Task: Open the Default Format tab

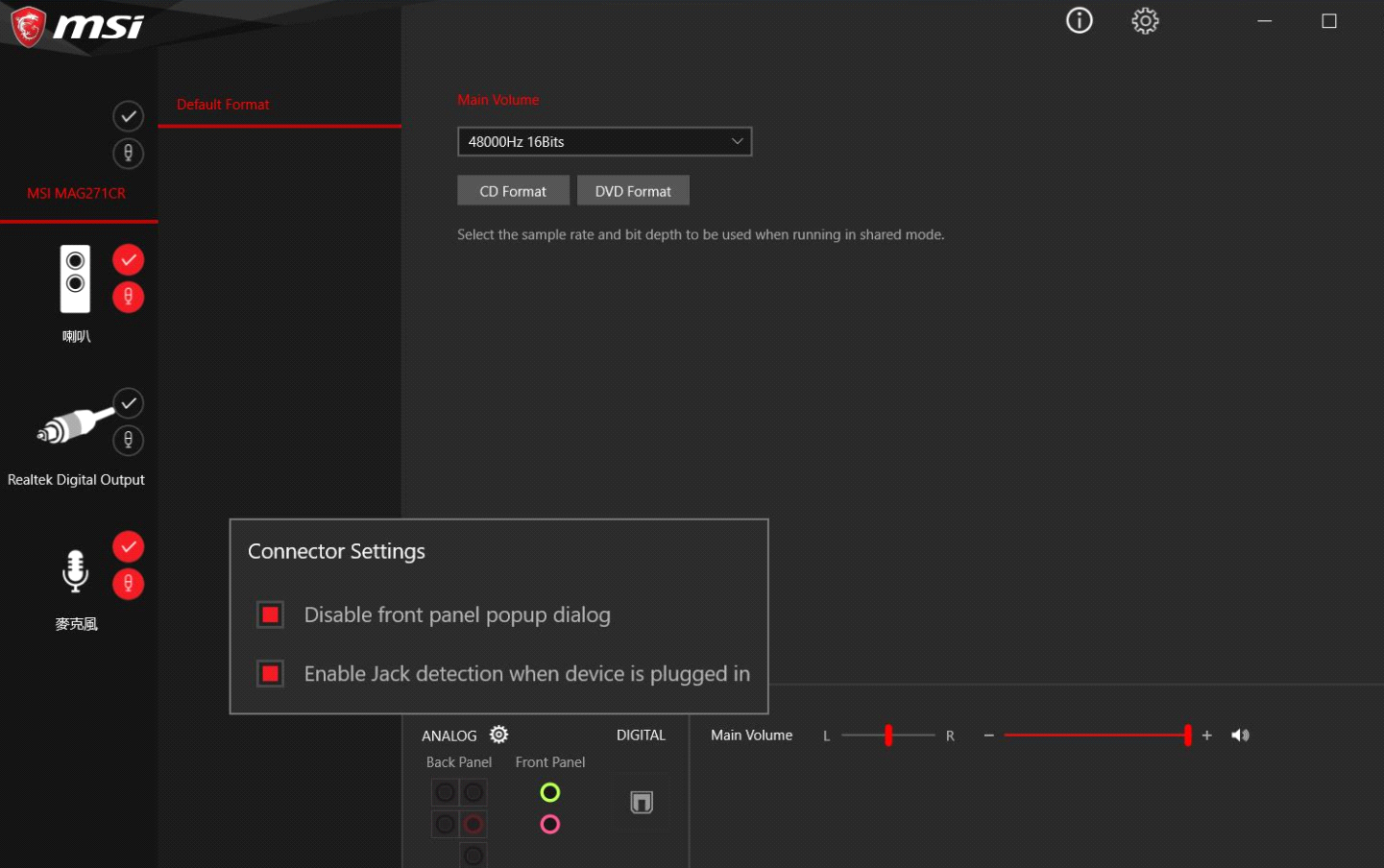Action: tap(223, 105)
